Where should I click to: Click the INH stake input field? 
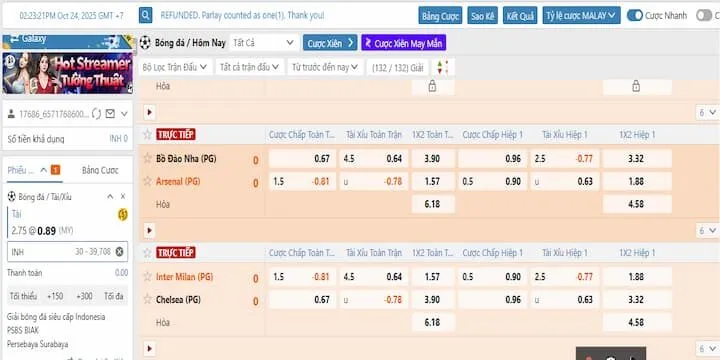point(67,252)
